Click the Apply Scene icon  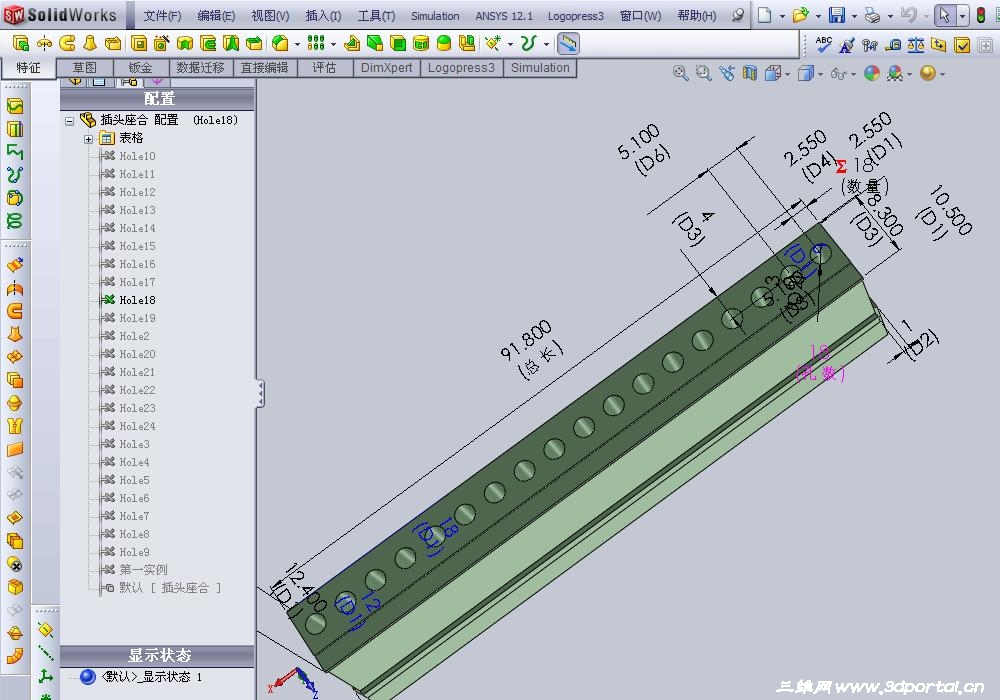point(895,74)
